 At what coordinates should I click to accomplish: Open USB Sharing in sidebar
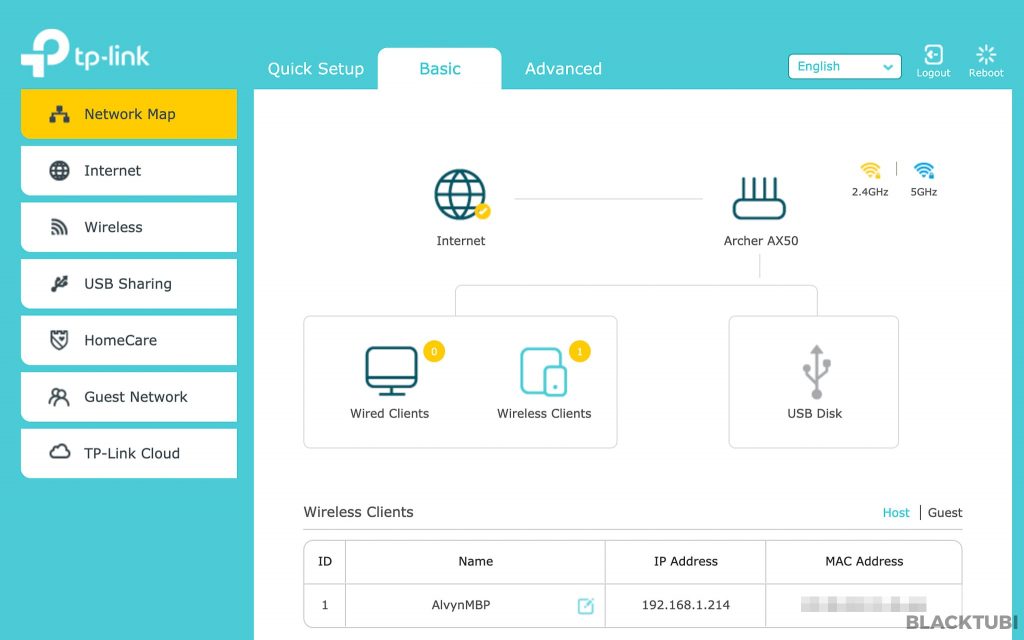point(129,284)
